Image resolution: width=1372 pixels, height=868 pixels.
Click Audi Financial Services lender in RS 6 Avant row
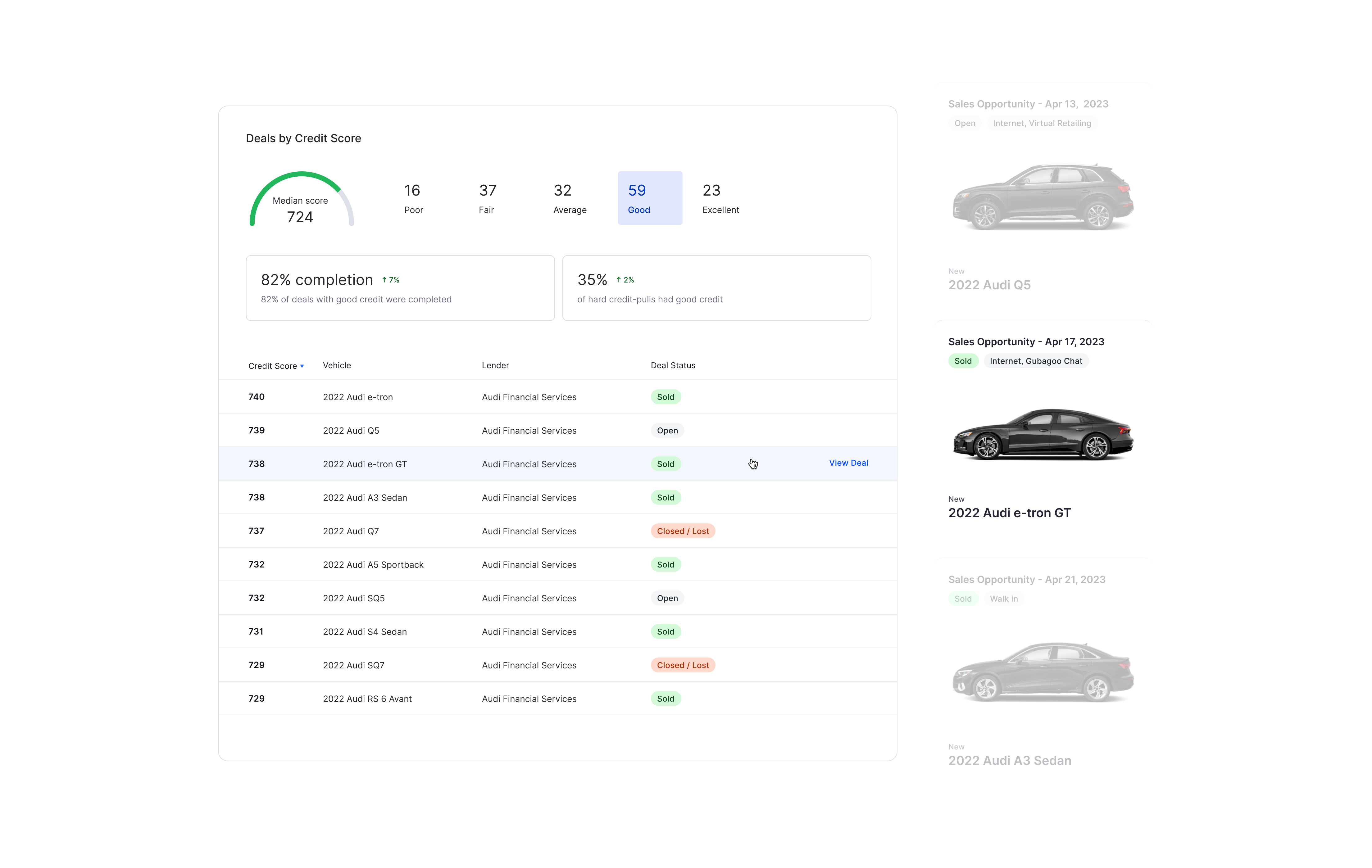coord(529,699)
